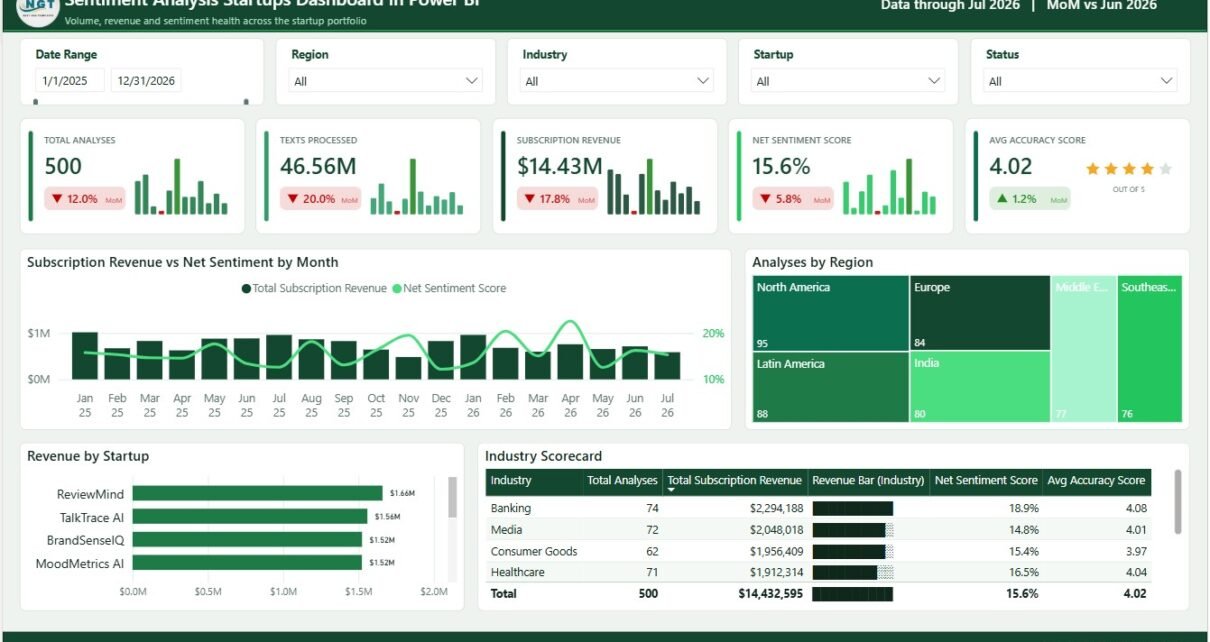1210x642 pixels.
Task: Click the Date Range slider left handle
Action: (36, 102)
